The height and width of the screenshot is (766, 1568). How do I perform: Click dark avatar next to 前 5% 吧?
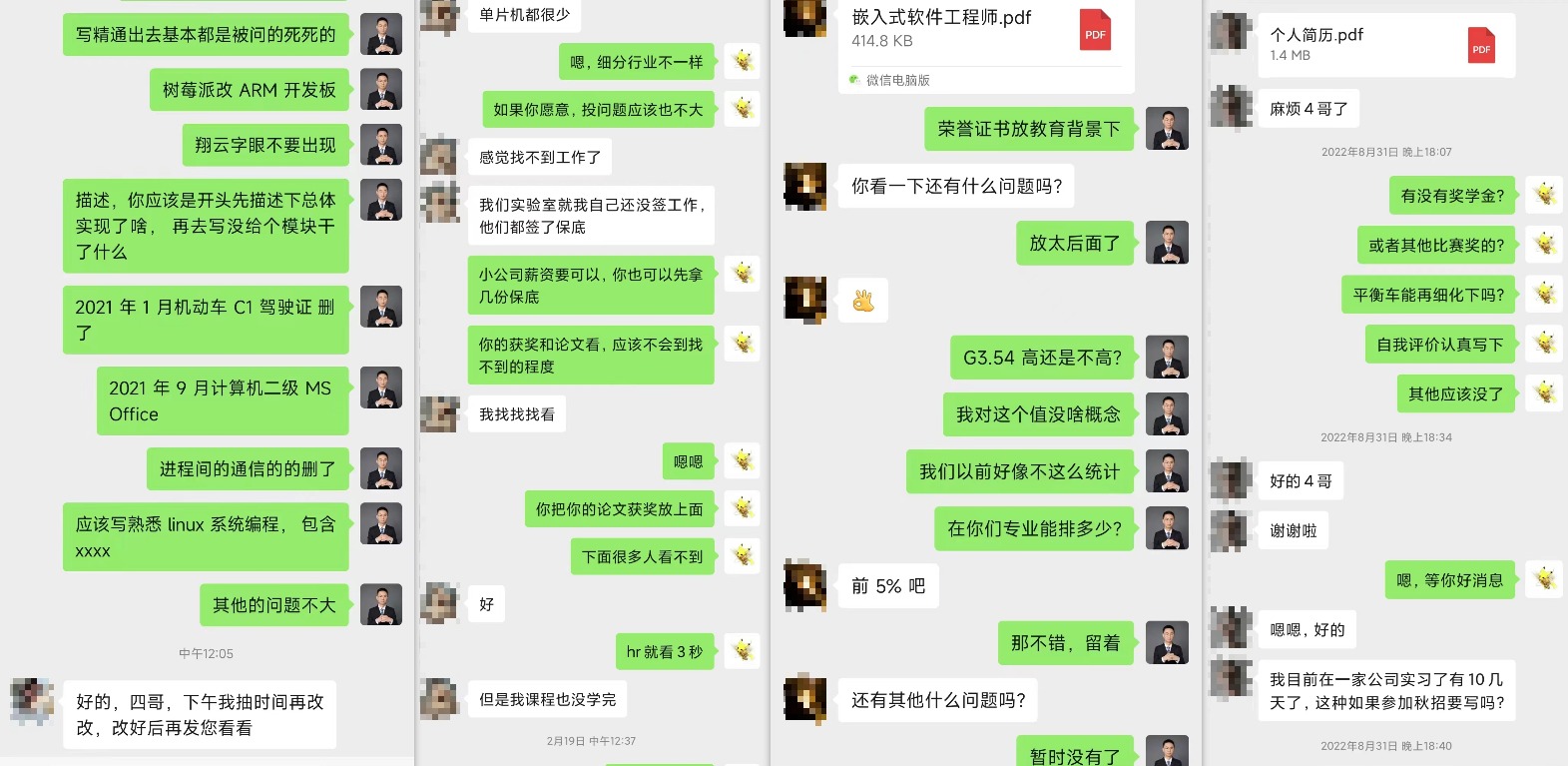(804, 585)
